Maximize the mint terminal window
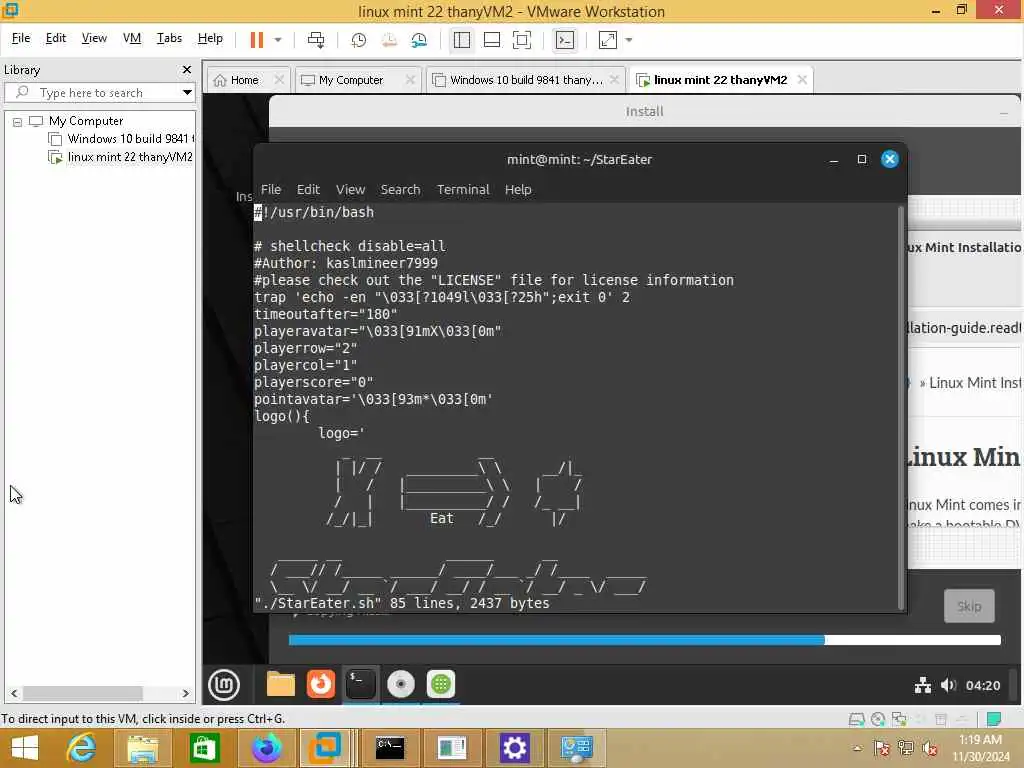Viewport: 1024px width, 768px height. 861,159
